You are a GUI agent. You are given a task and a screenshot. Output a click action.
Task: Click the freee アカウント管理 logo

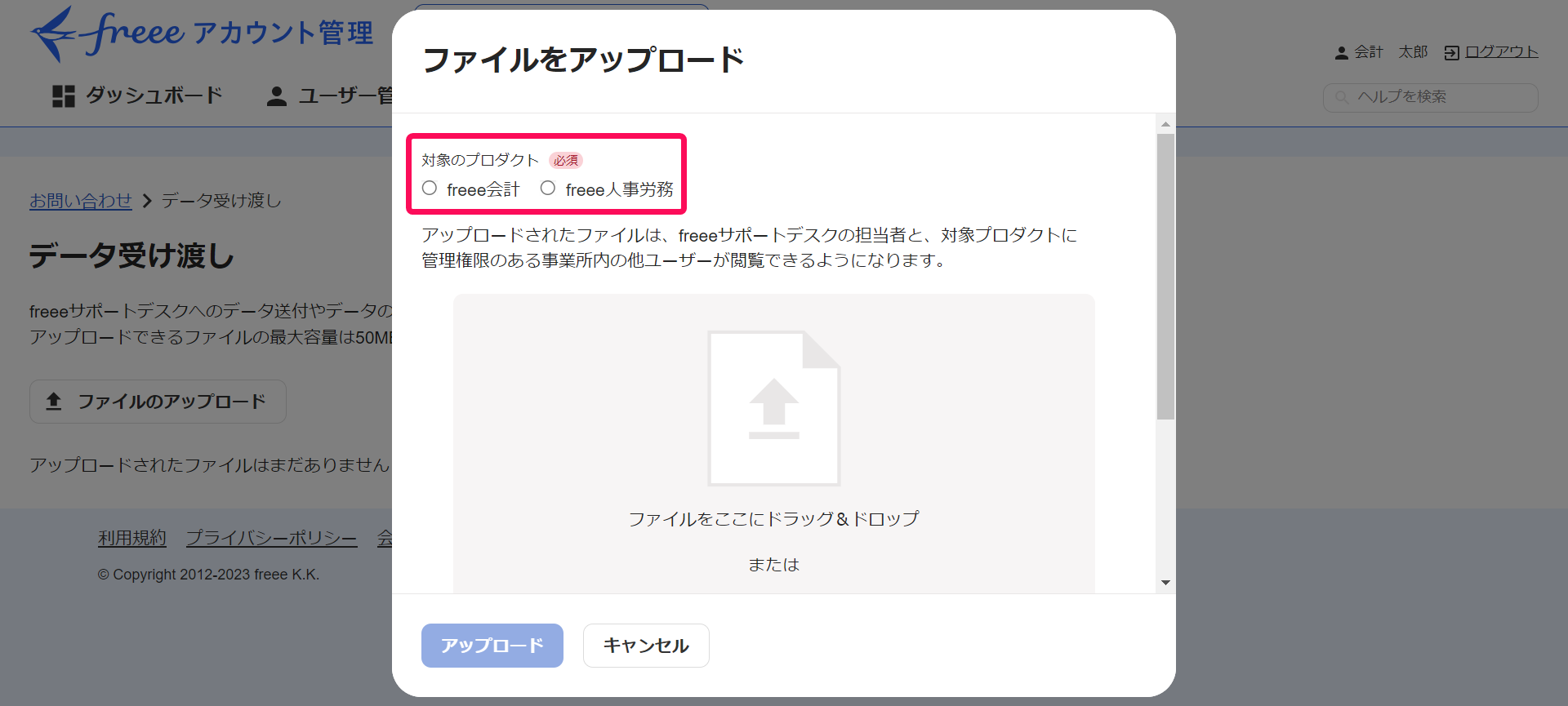tap(202, 34)
